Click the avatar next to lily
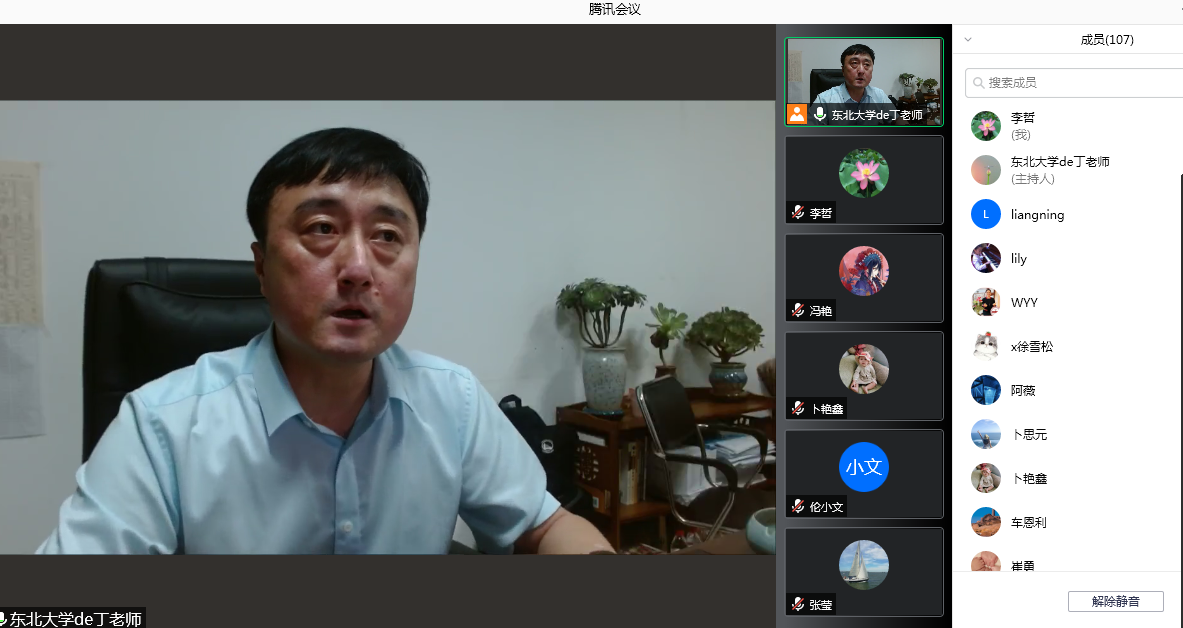 click(x=986, y=258)
